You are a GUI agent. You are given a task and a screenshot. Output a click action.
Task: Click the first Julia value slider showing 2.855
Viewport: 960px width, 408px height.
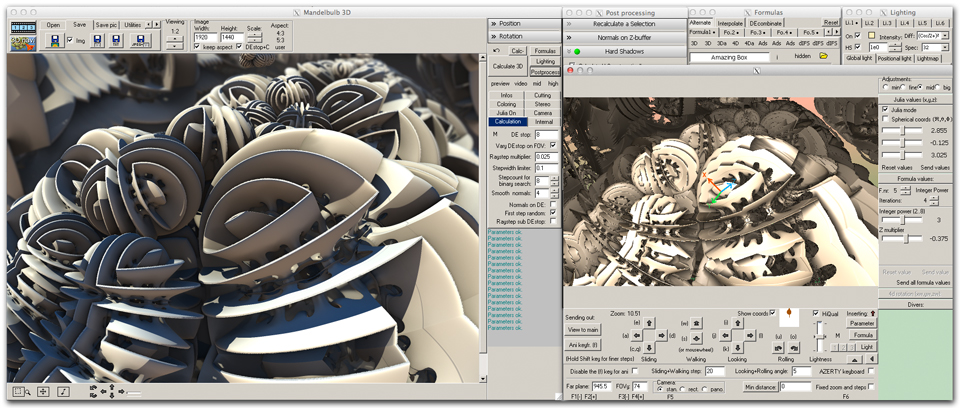[x=901, y=131]
